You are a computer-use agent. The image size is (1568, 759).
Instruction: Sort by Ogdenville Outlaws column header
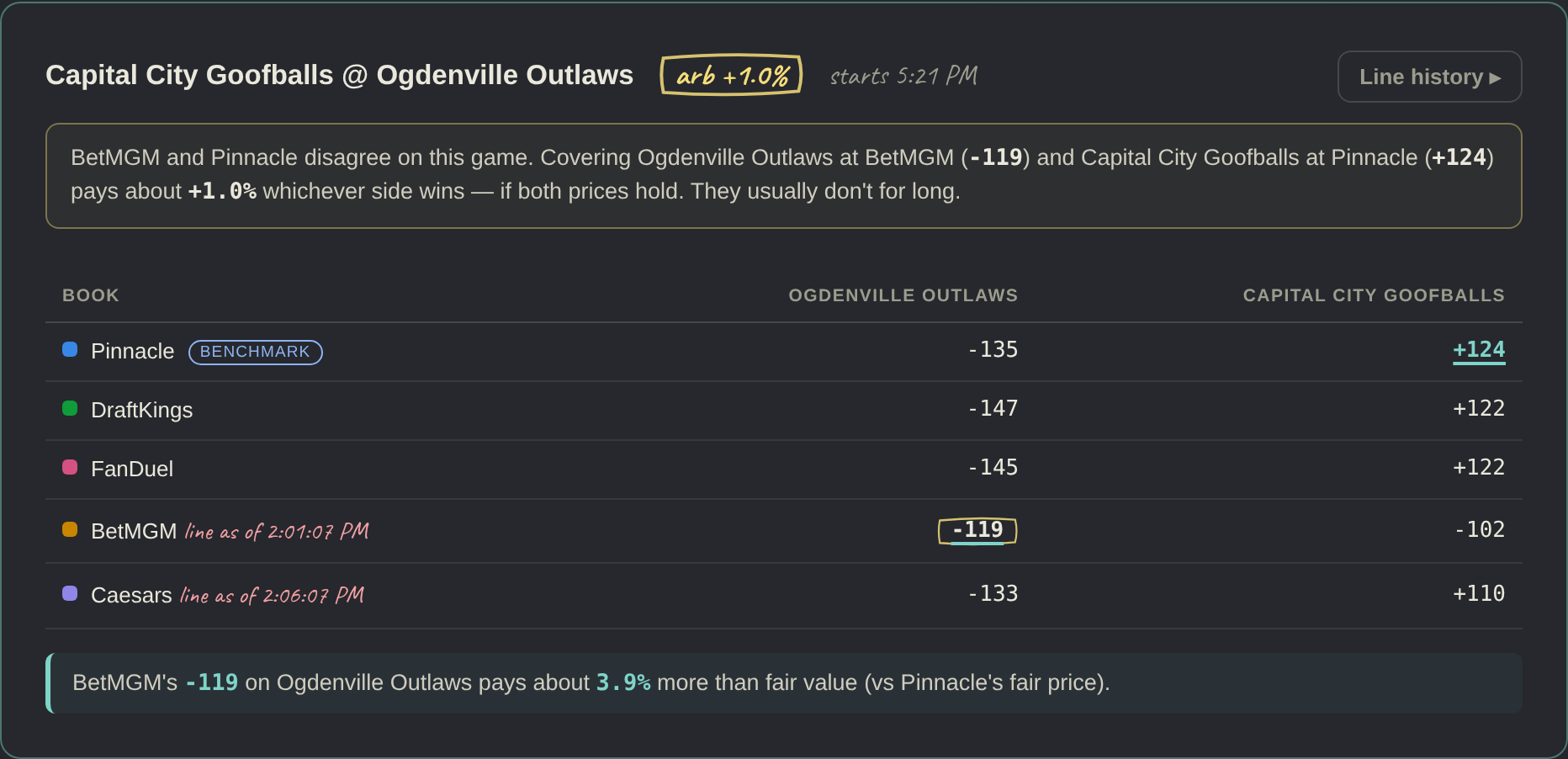(x=903, y=295)
